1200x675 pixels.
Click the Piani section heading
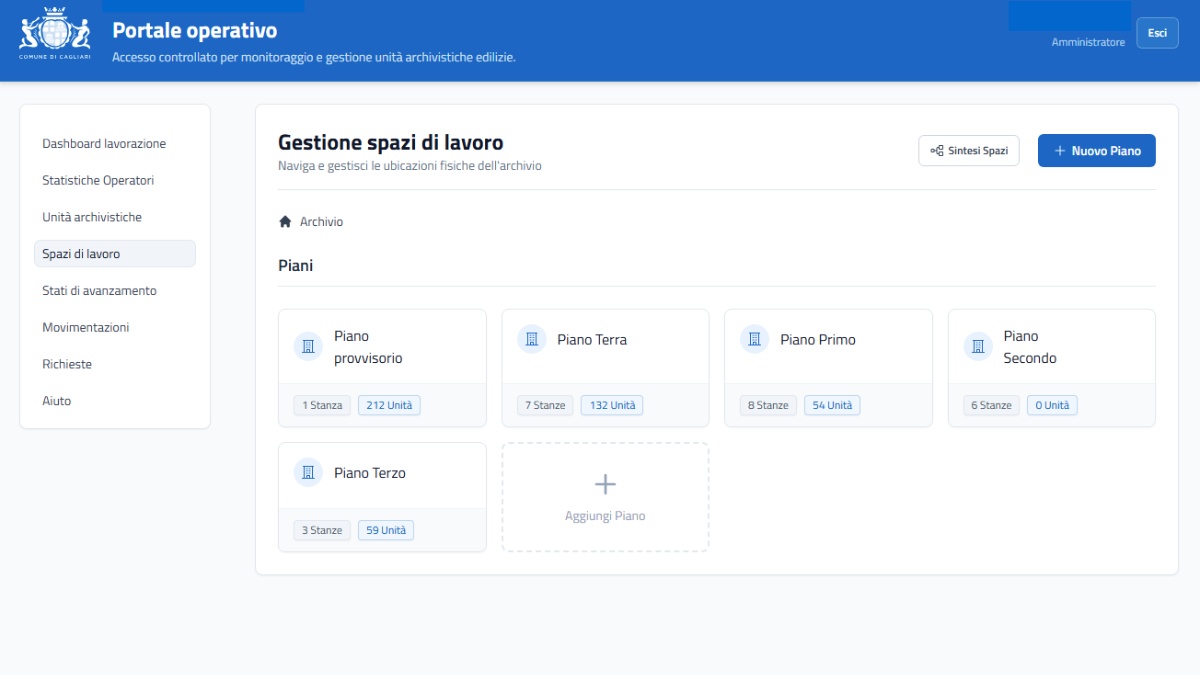295,266
